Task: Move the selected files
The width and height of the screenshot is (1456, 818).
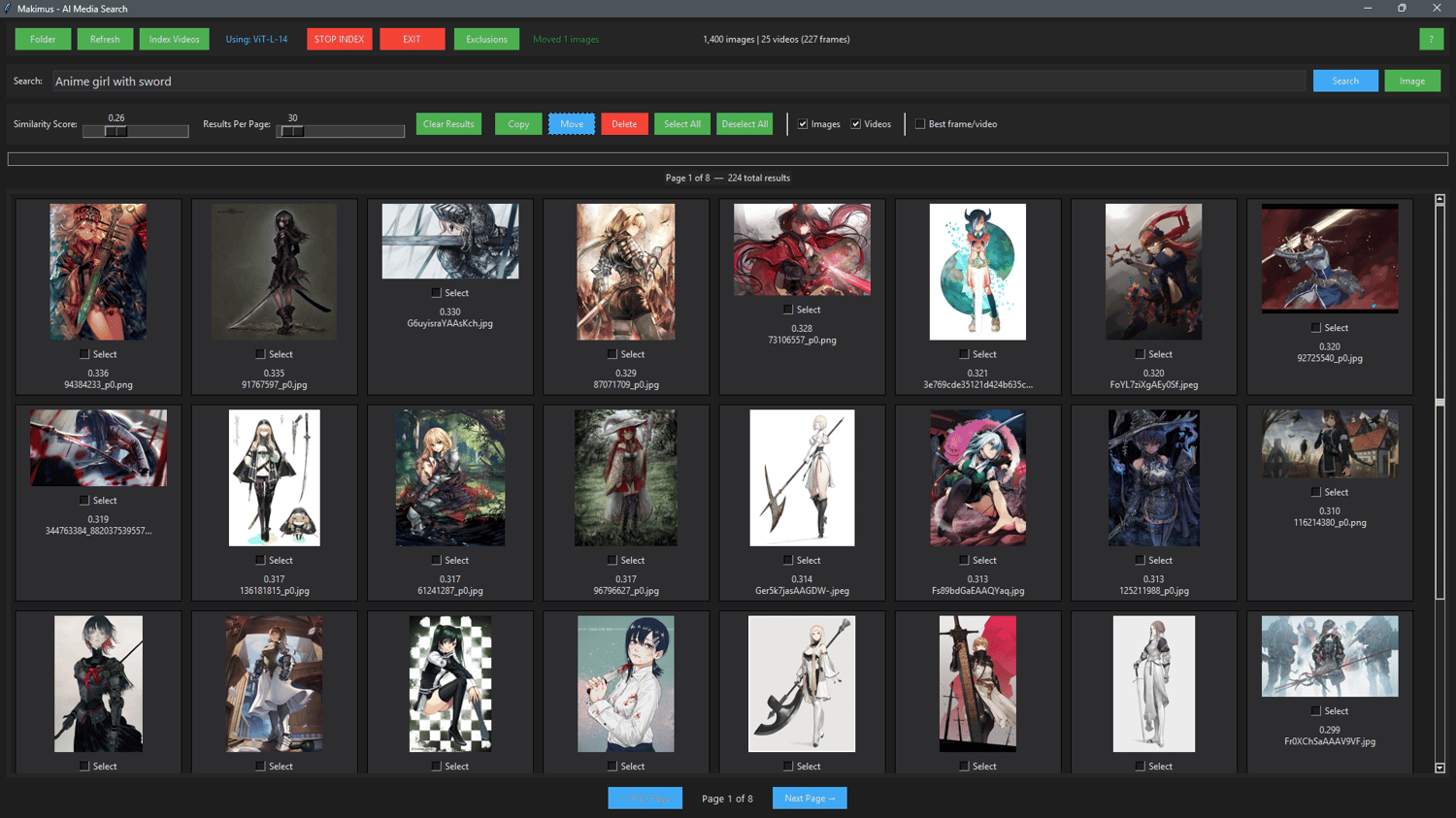Action: point(572,124)
